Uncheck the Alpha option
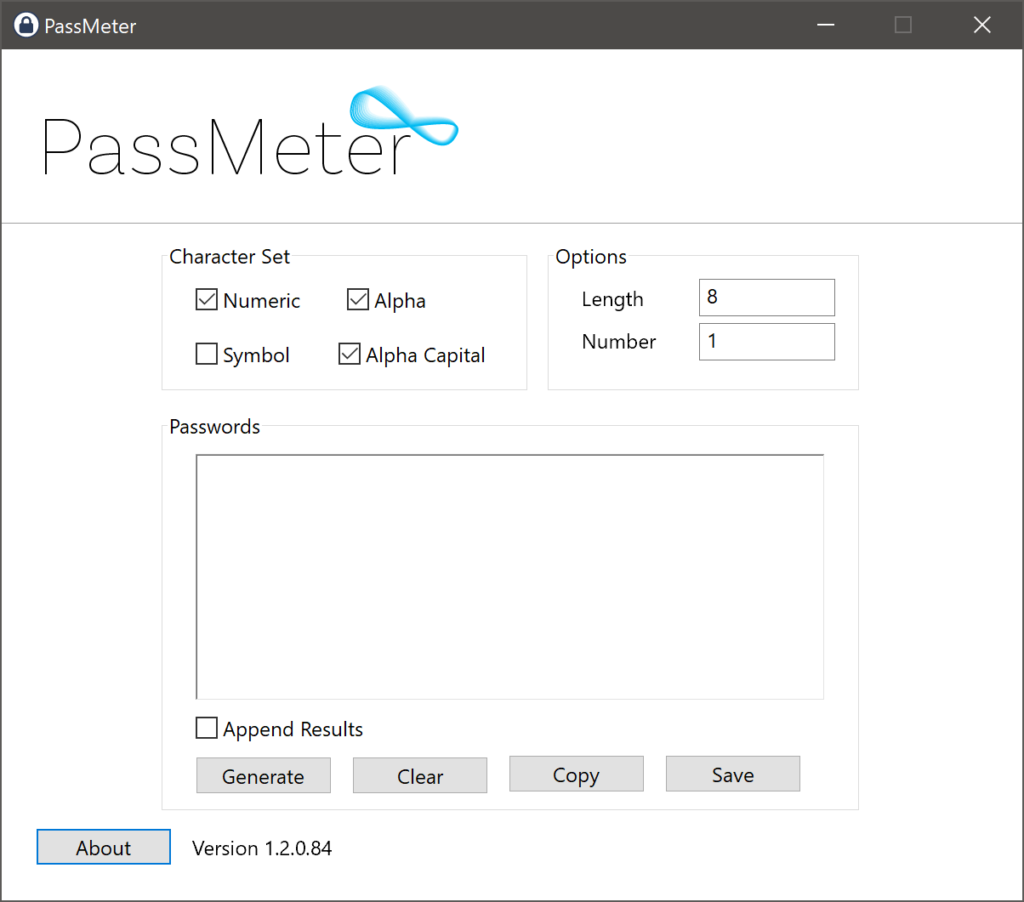The width and height of the screenshot is (1024, 902). pyautogui.click(x=358, y=299)
